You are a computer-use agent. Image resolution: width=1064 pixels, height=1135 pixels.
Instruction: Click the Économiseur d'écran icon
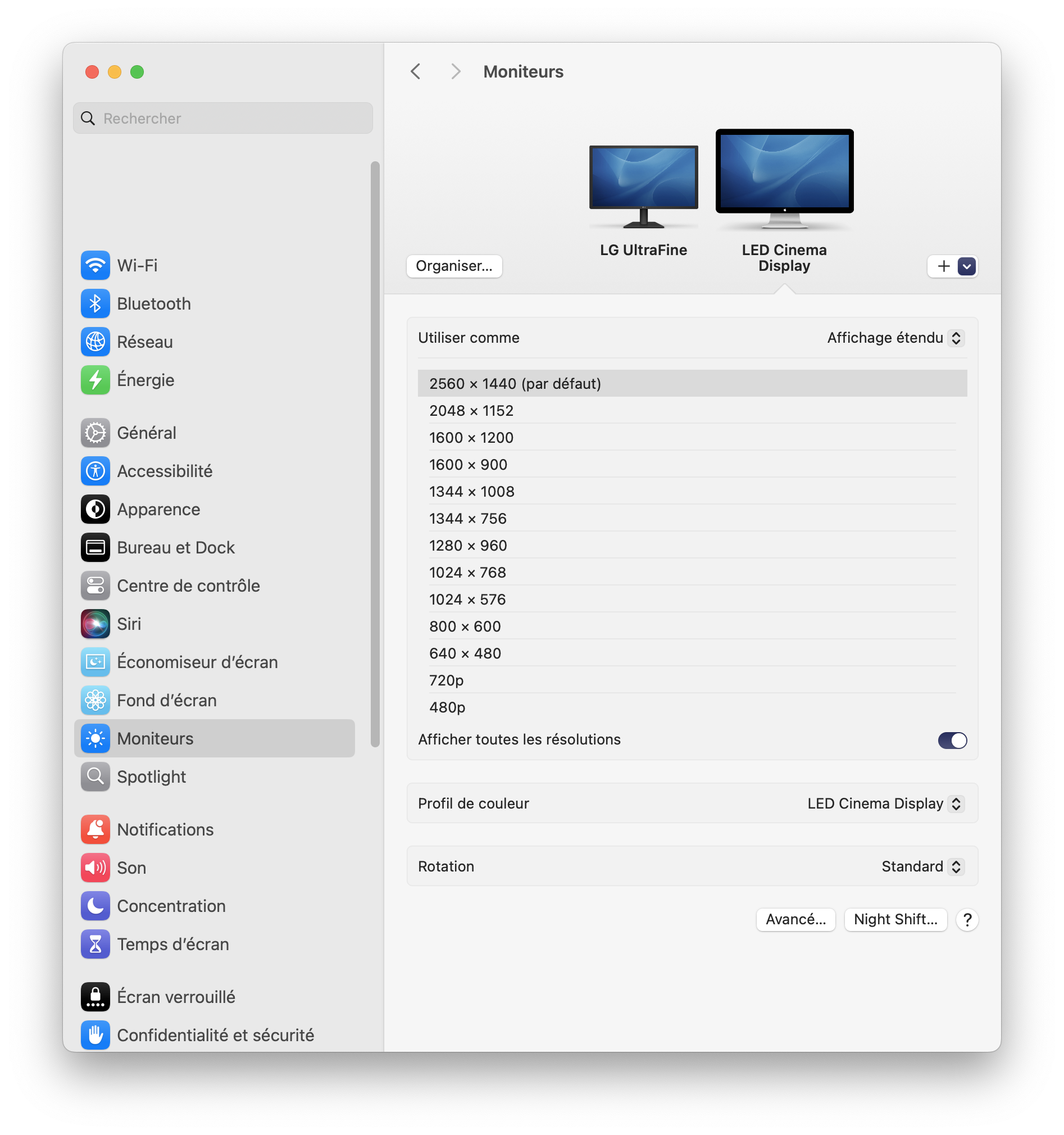pyautogui.click(x=96, y=662)
